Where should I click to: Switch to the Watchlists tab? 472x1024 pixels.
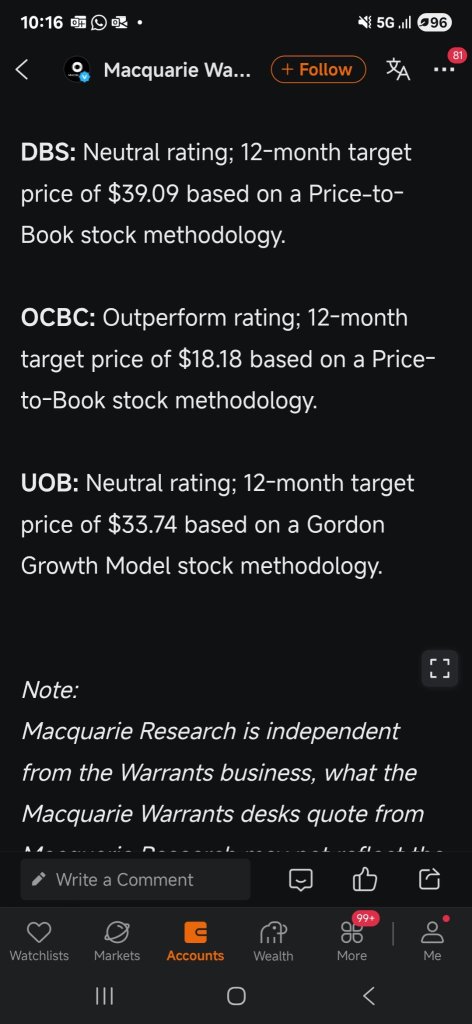(x=39, y=942)
